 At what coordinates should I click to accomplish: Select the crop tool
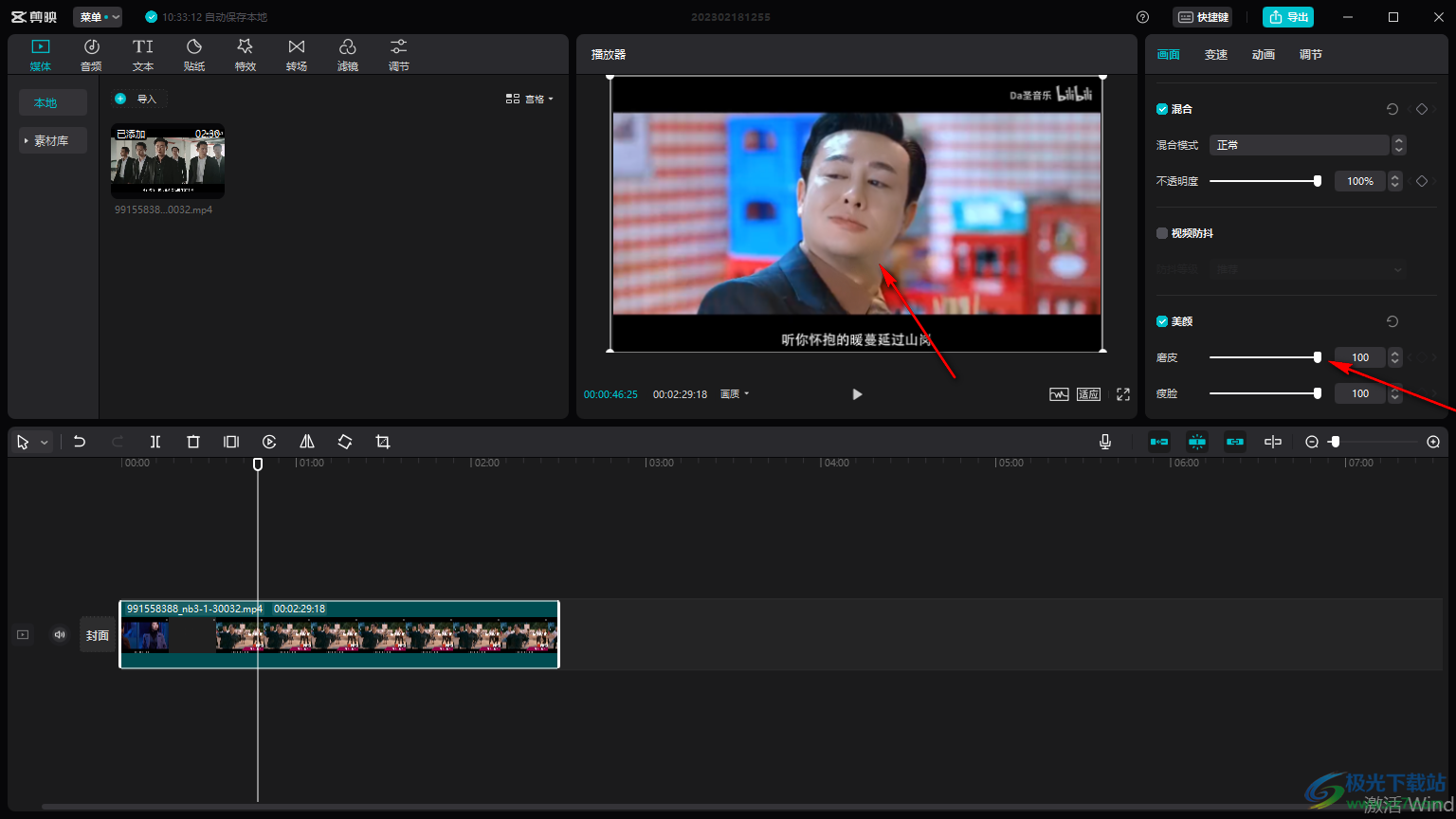pyautogui.click(x=383, y=442)
